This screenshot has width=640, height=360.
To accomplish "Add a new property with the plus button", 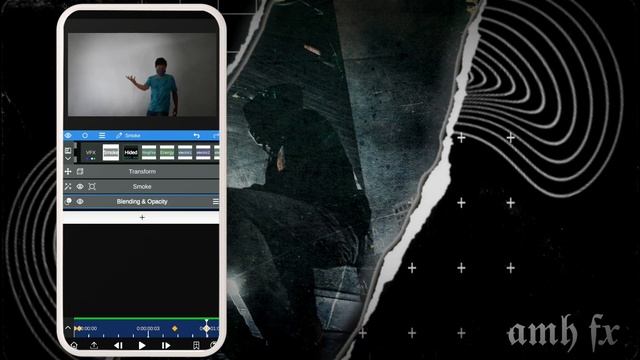I will pyautogui.click(x=142, y=218).
